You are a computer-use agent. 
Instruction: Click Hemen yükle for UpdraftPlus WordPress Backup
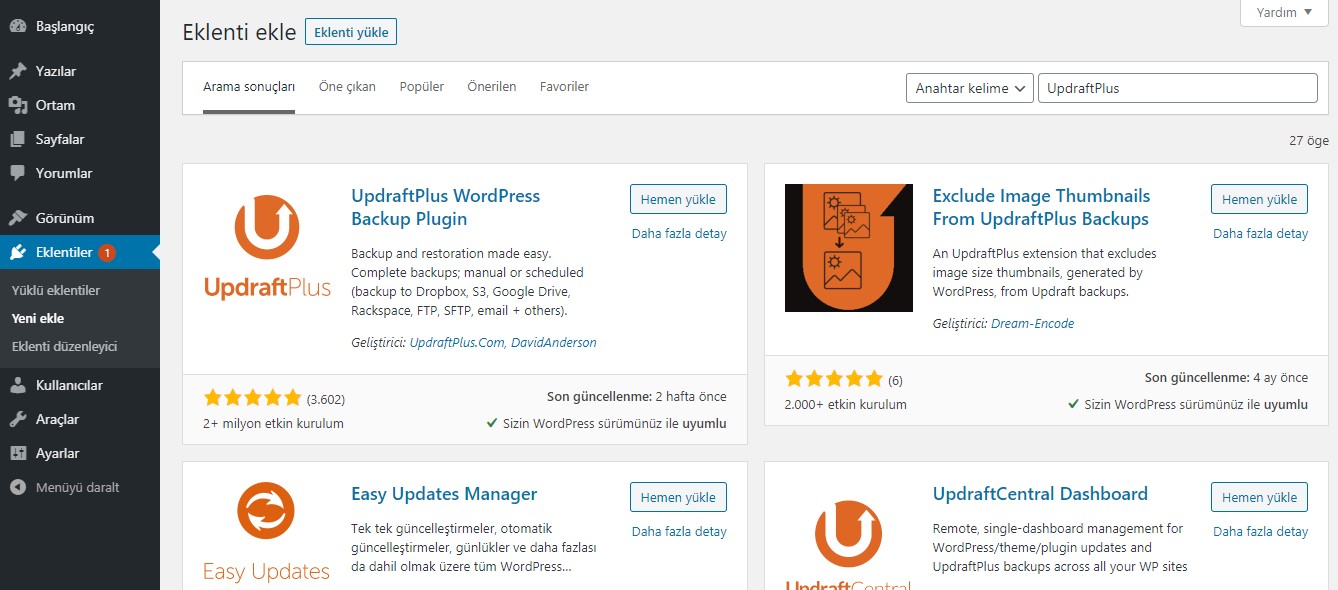pos(678,199)
